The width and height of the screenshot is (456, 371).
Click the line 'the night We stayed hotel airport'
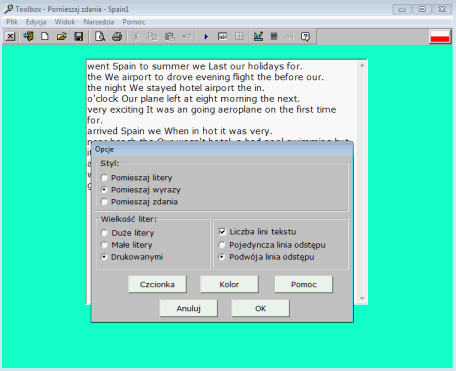[x=176, y=88]
